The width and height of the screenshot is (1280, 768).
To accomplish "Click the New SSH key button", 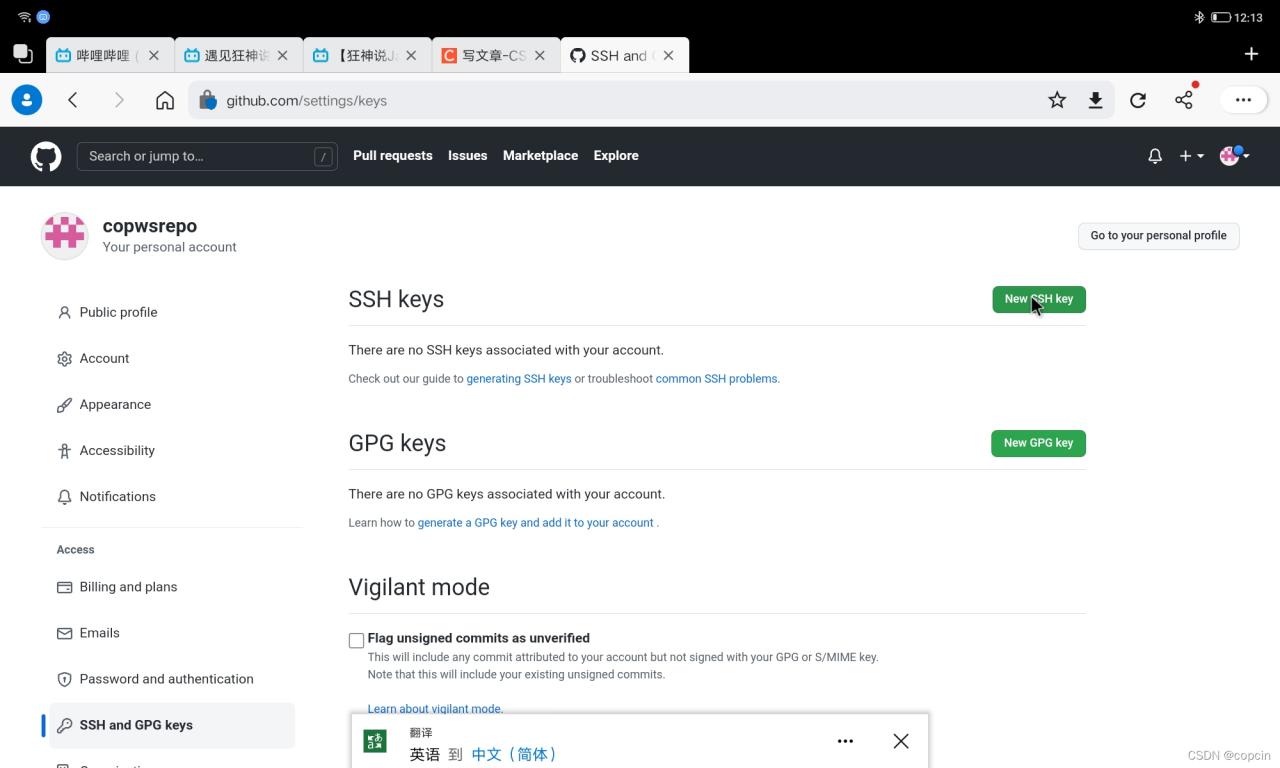I will click(x=1038, y=299).
